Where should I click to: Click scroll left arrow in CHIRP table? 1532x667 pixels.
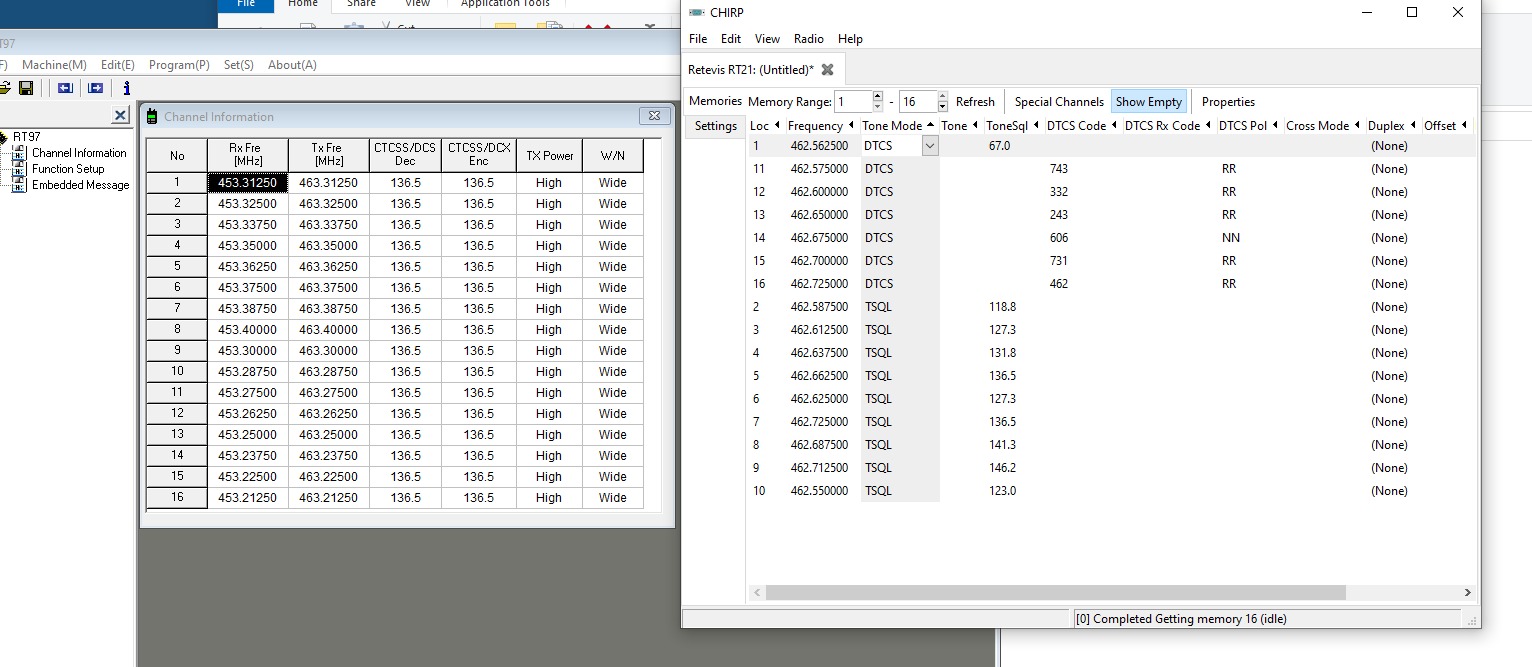[x=757, y=593]
